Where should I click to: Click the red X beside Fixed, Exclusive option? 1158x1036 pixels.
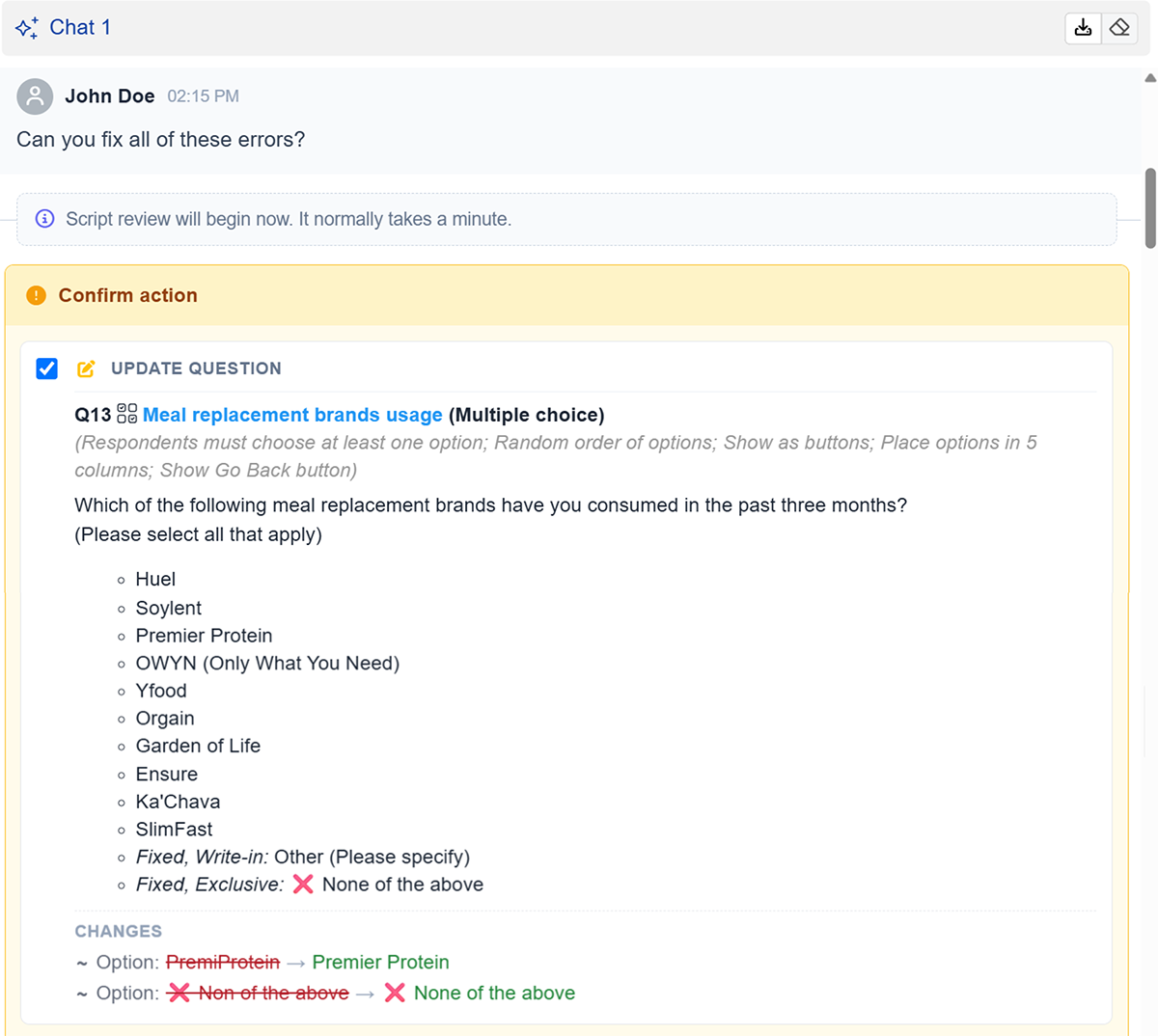coord(303,884)
